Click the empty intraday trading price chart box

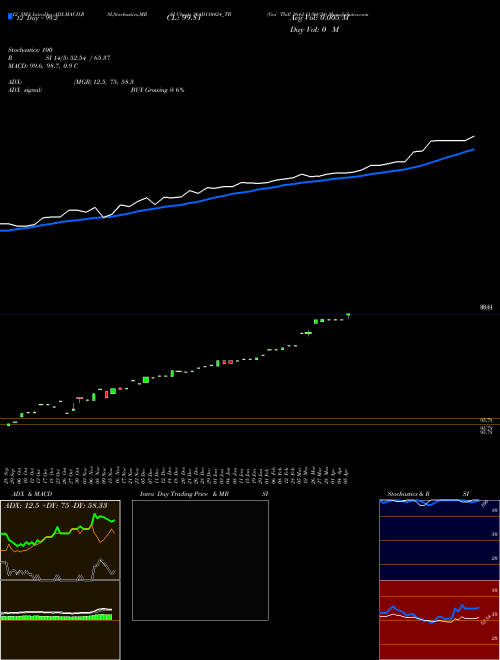pos(200,560)
